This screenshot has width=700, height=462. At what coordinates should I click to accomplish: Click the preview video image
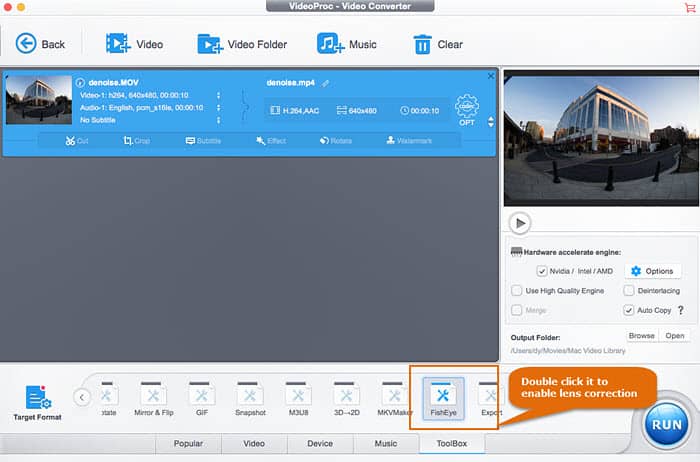point(601,138)
